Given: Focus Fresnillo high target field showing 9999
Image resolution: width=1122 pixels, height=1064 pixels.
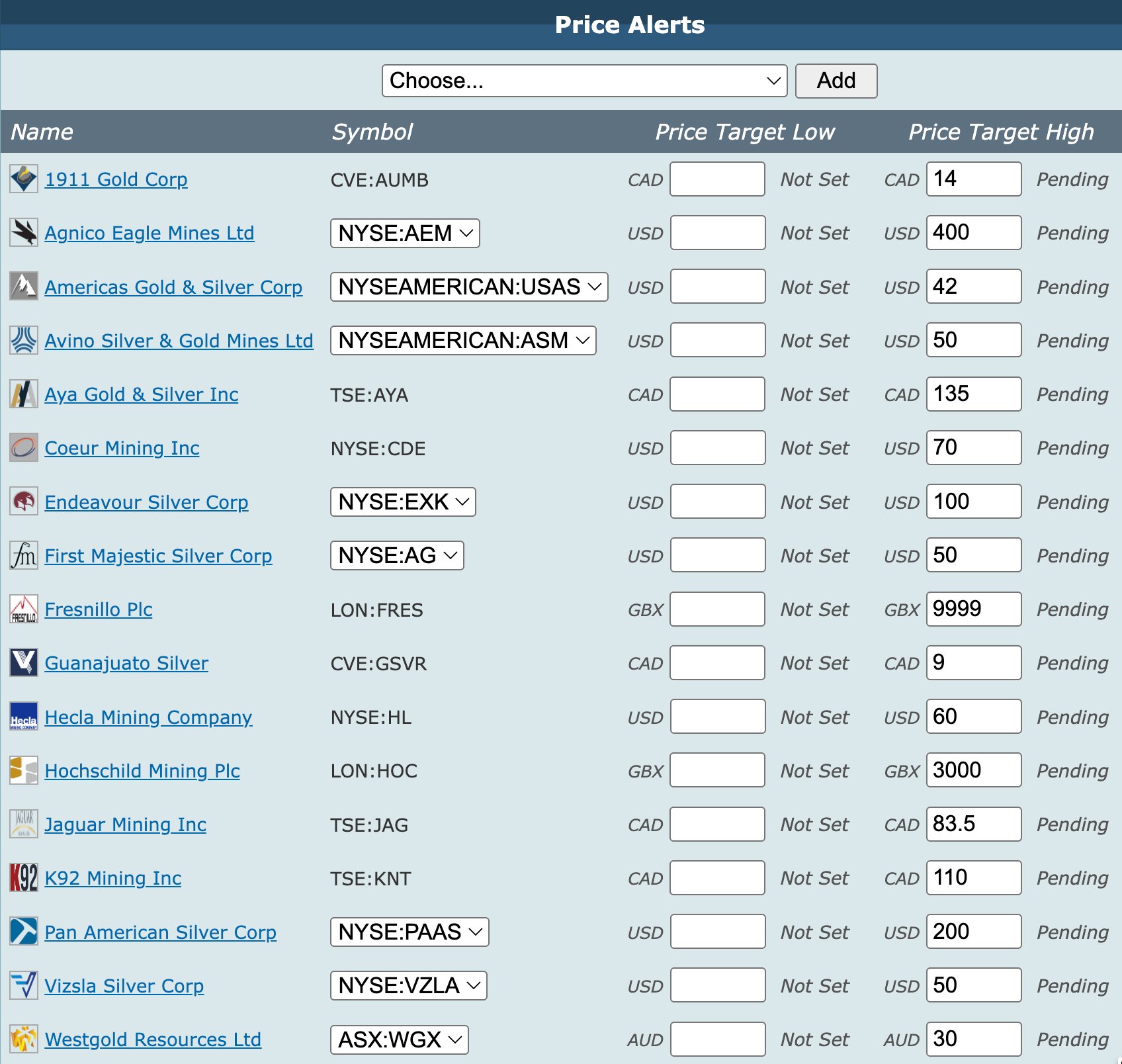Looking at the screenshot, I should [x=974, y=609].
